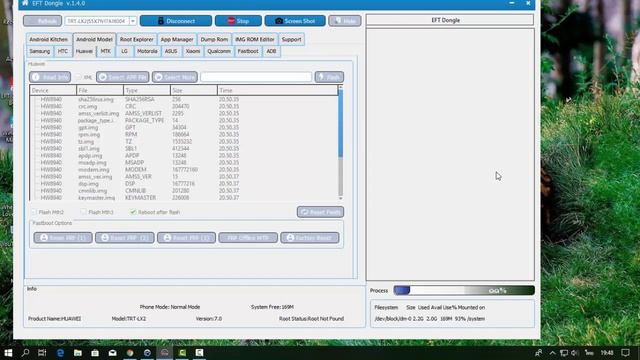Select the modem.img row
Screen dimensions: 640x360
click(x=184, y=170)
